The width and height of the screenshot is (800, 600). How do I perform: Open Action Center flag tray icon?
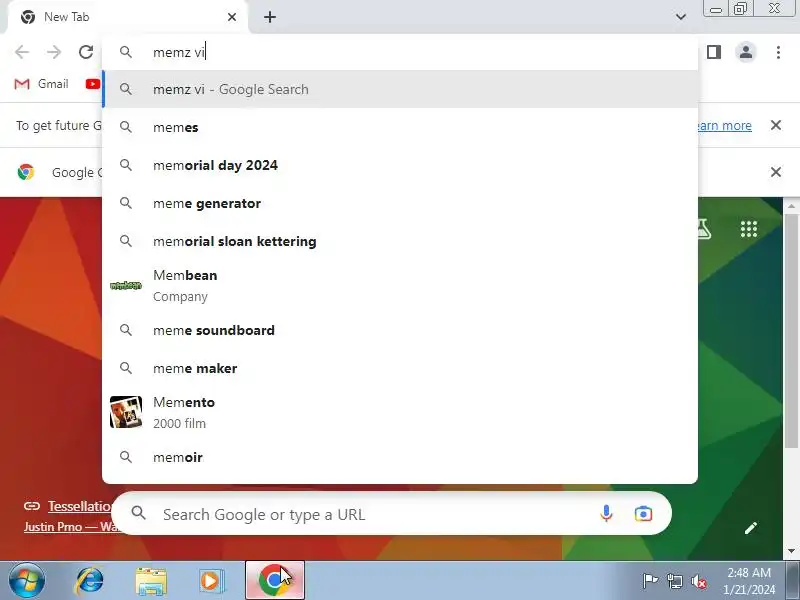pos(650,581)
